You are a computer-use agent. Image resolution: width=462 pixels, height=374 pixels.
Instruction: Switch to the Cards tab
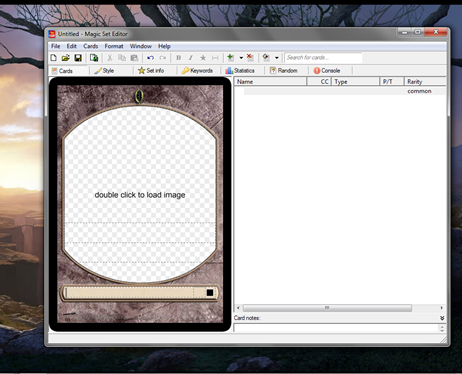[x=69, y=71]
